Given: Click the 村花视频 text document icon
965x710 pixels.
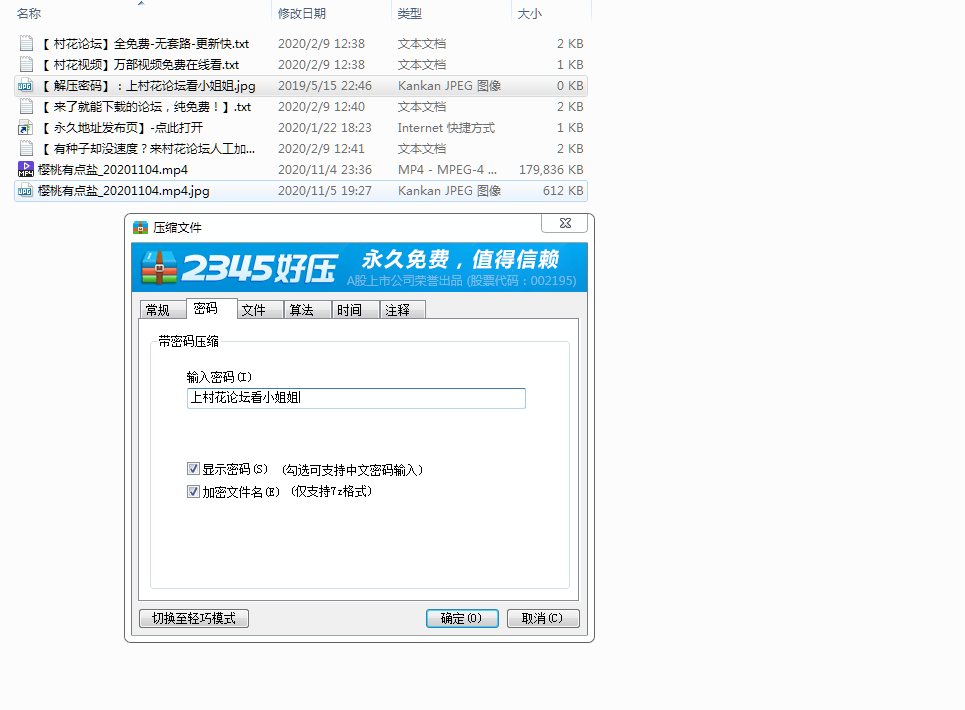Looking at the screenshot, I should point(26,65).
